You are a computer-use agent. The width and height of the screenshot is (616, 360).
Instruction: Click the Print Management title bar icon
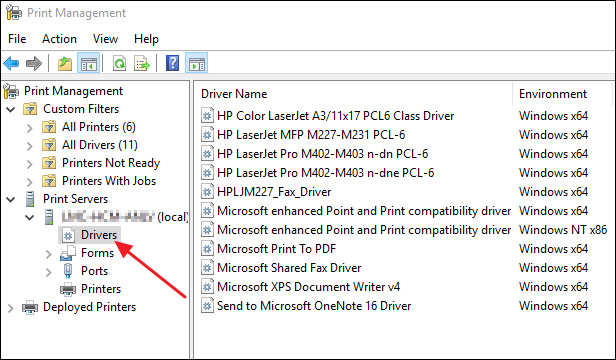pos(14,13)
